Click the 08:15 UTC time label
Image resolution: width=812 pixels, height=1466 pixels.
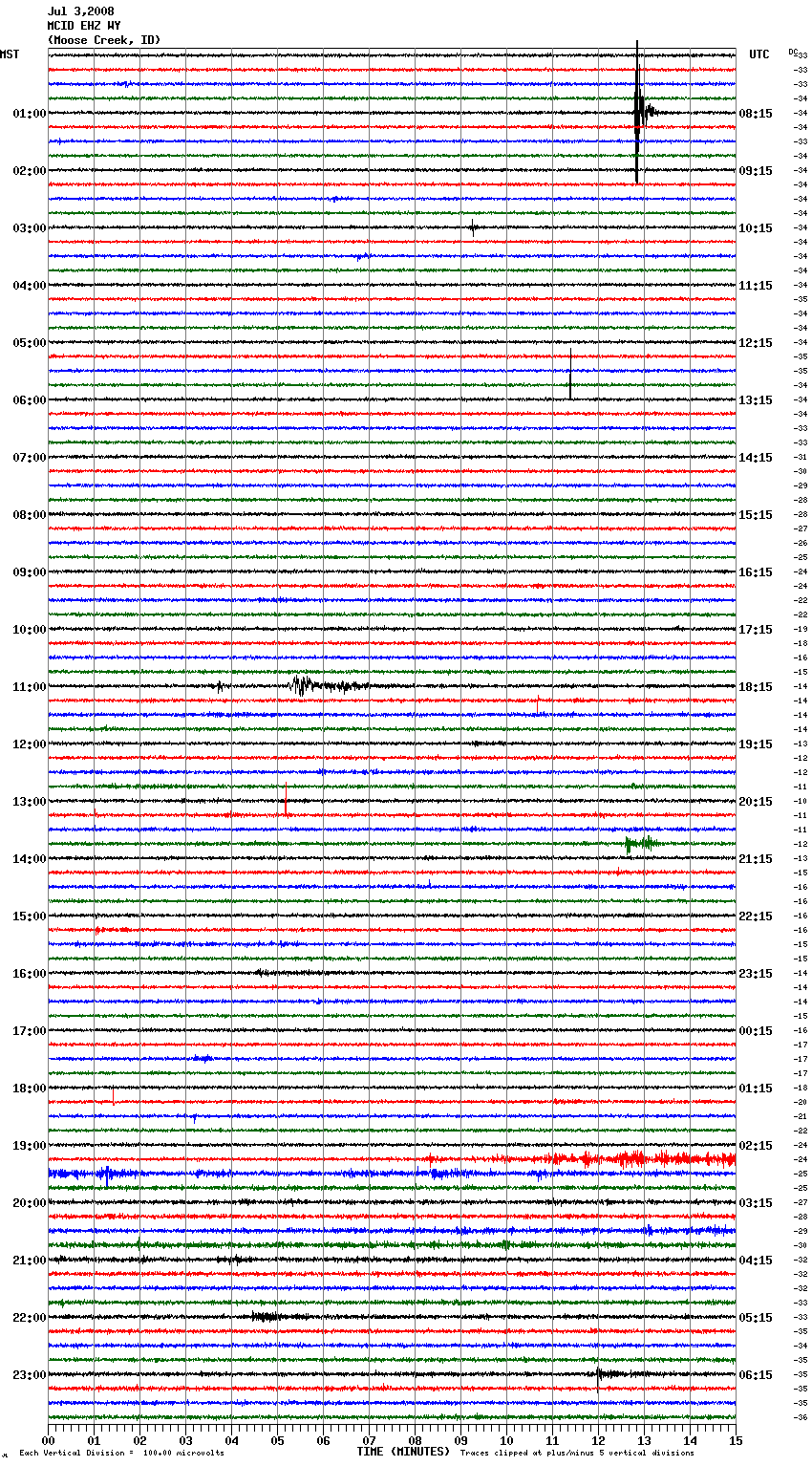pyautogui.click(x=756, y=114)
